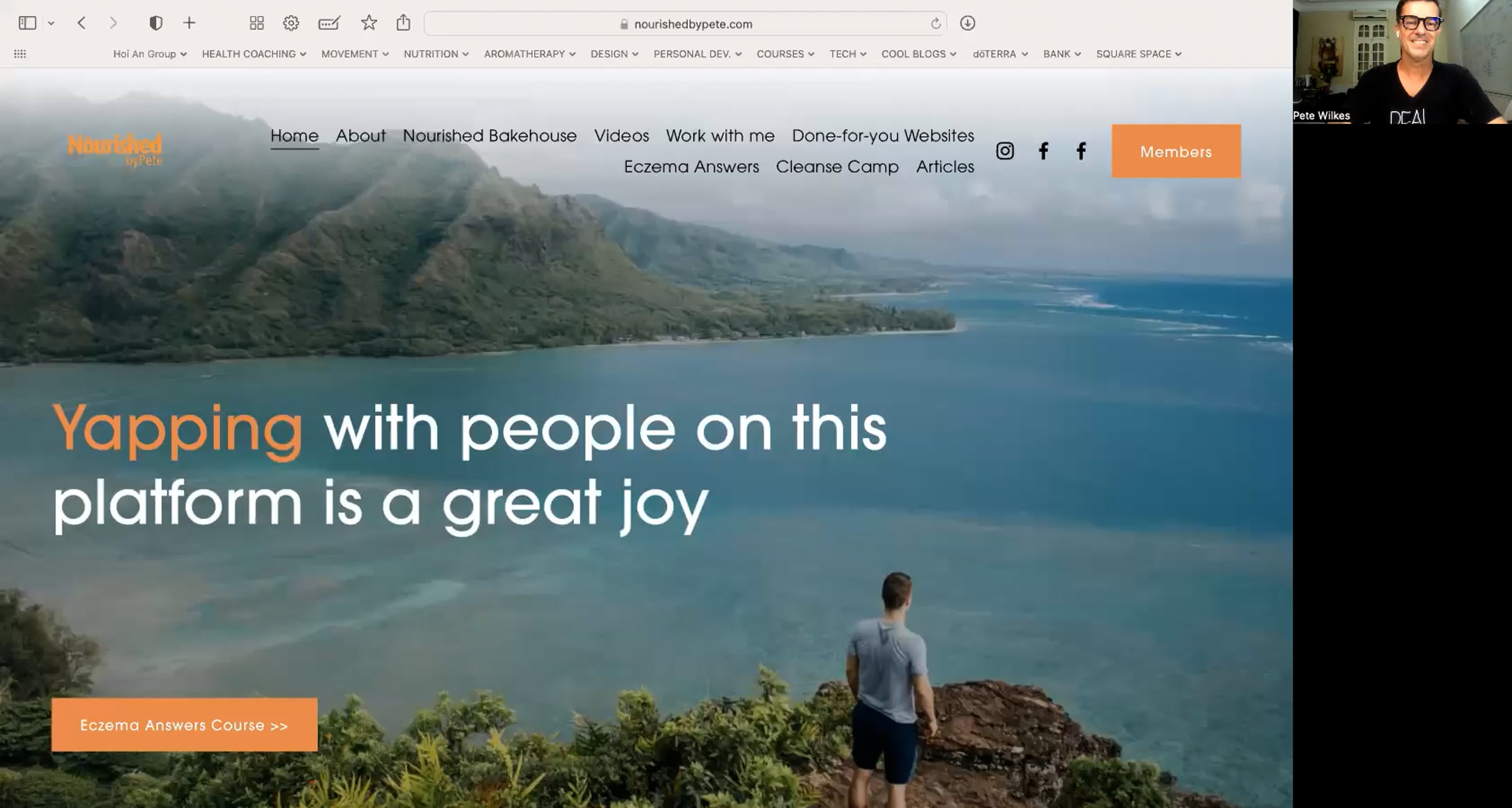1512x808 pixels.
Task: Open the Nourished Bakehouse menu item
Action: pyautogui.click(x=490, y=135)
